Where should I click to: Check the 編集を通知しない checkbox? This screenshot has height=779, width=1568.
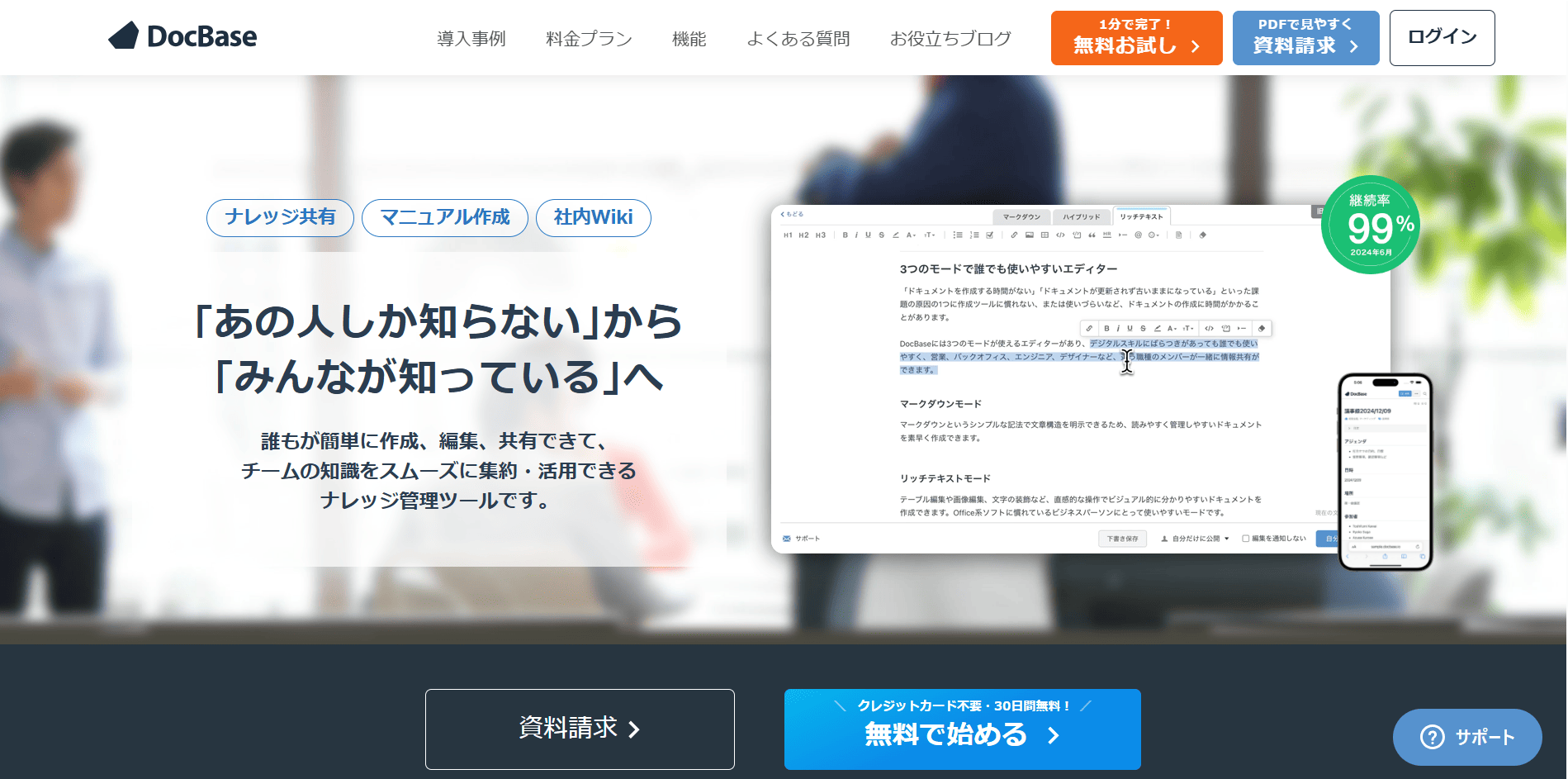tap(1246, 539)
